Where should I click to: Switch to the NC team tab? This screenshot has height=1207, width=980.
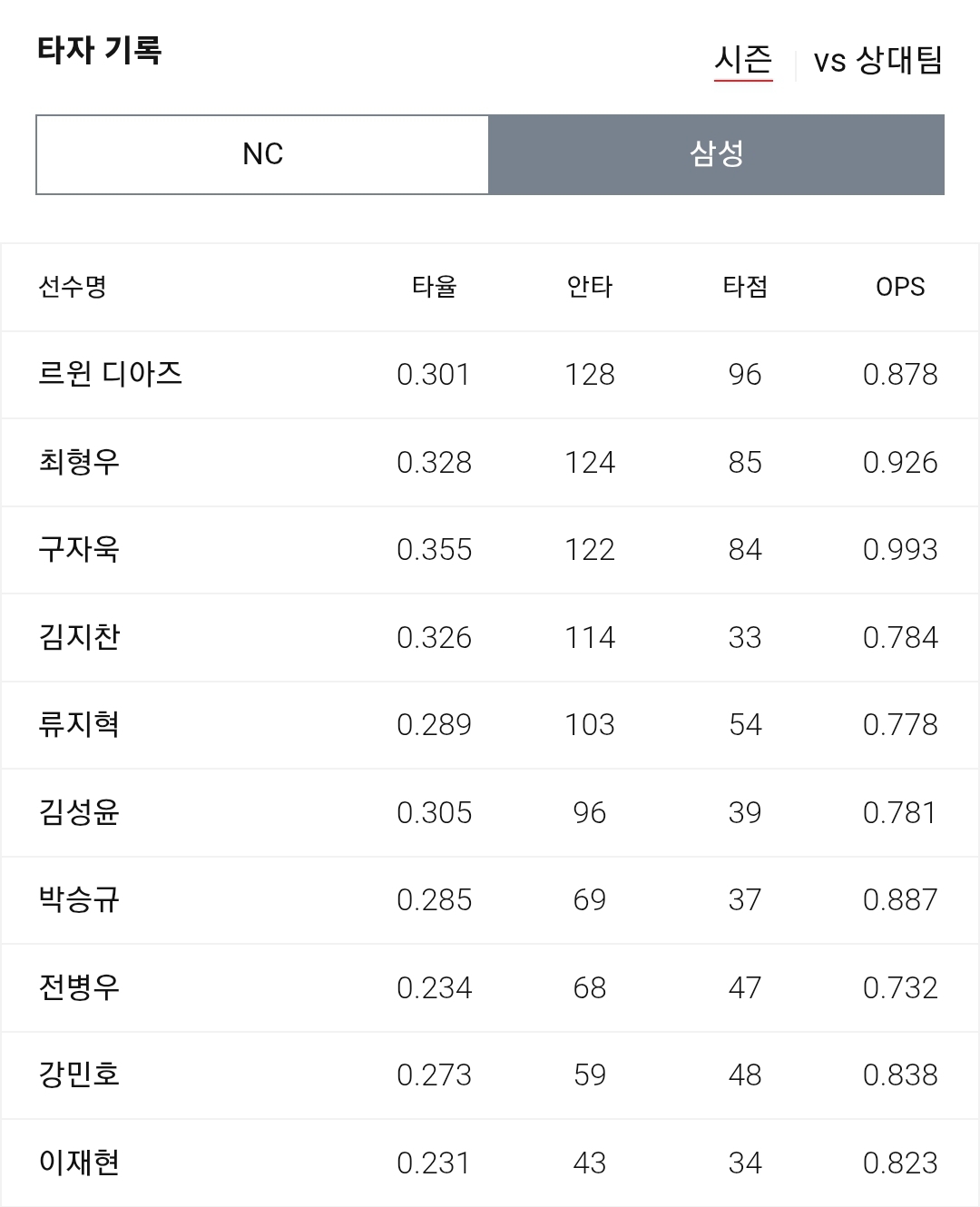pos(262,154)
